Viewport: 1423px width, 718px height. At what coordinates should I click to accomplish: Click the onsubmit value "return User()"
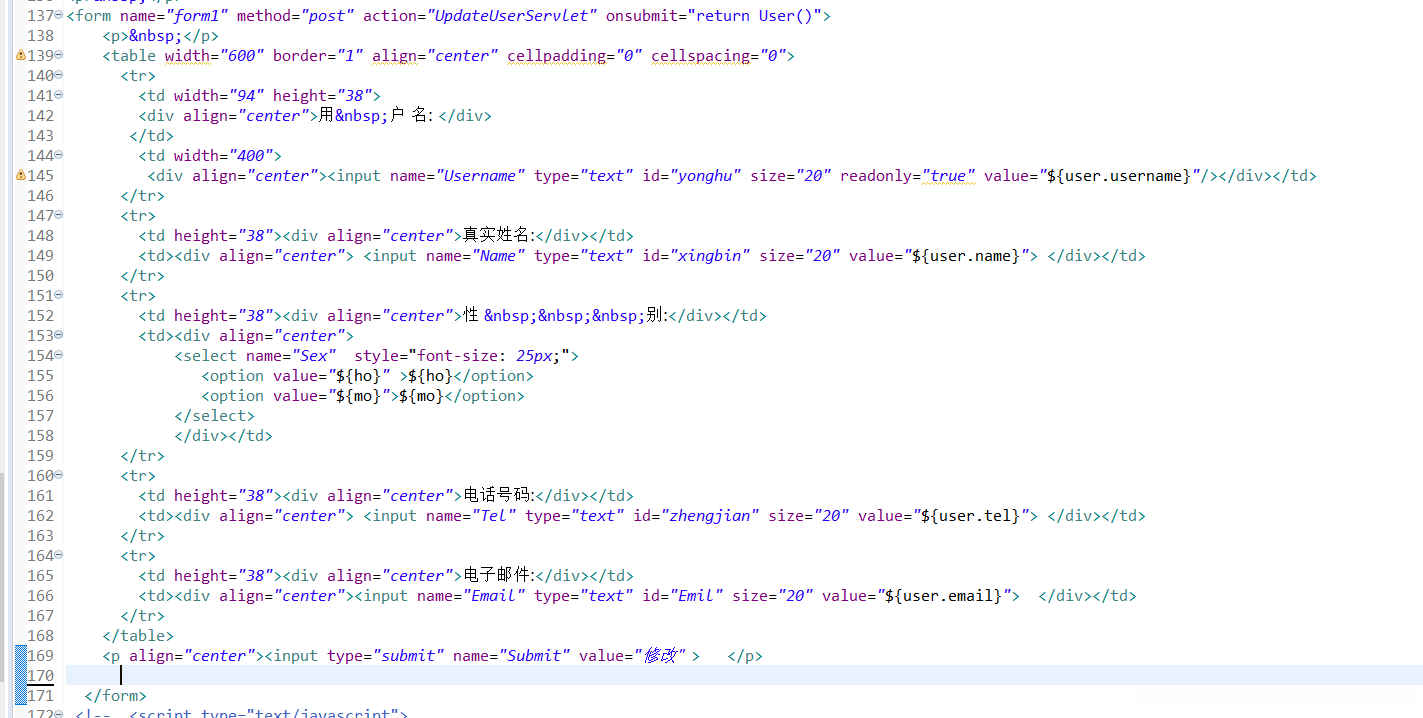pyautogui.click(x=753, y=16)
